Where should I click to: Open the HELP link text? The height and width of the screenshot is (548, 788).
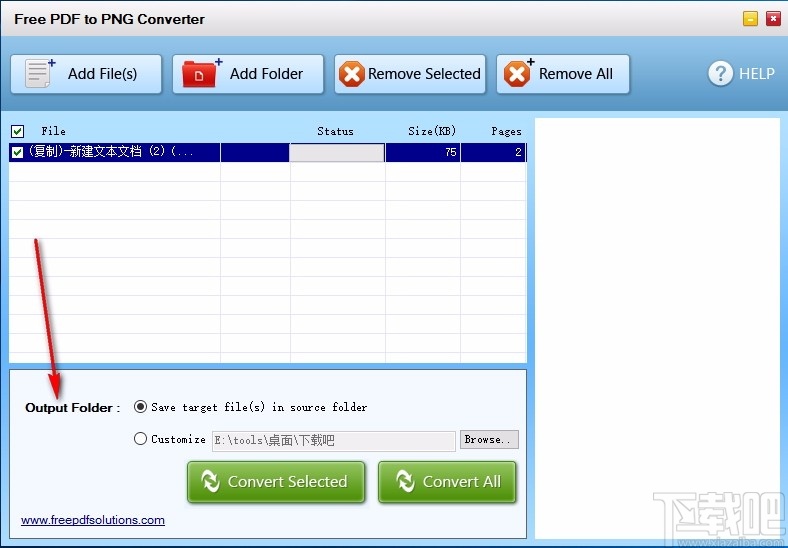[x=756, y=74]
